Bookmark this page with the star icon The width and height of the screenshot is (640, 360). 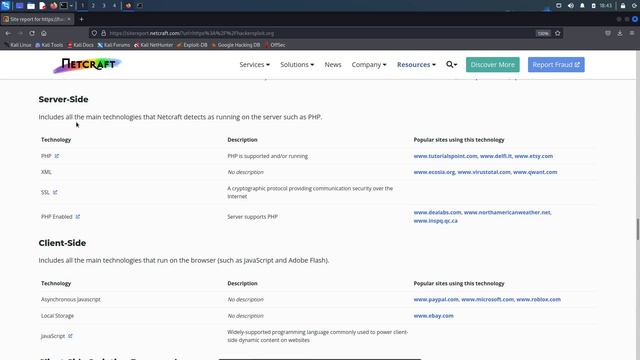[558, 33]
